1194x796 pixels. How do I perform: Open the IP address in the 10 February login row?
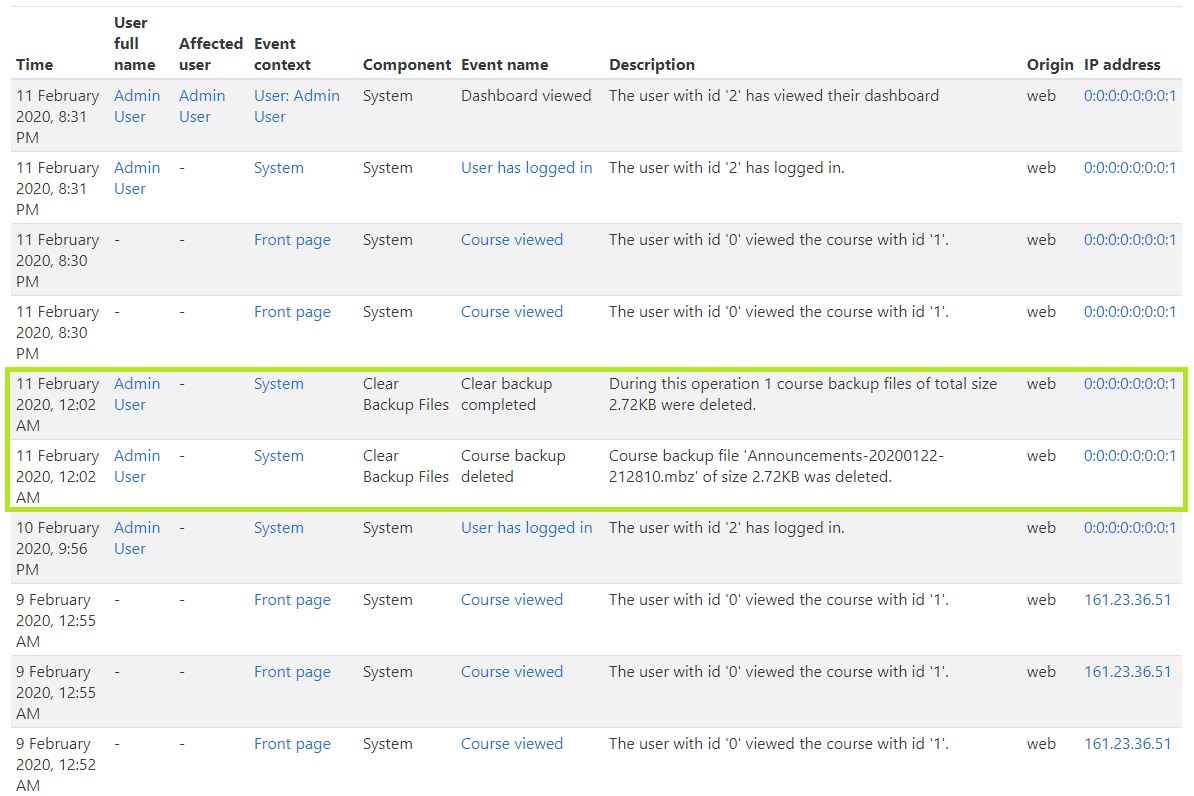click(1129, 528)
